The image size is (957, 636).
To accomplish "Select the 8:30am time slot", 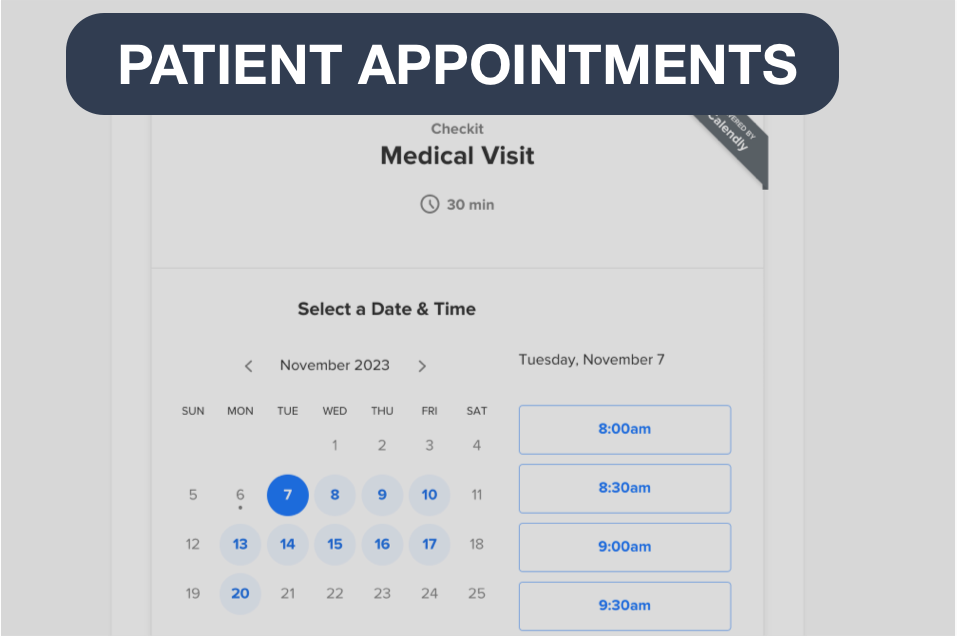I will (624, 488).
